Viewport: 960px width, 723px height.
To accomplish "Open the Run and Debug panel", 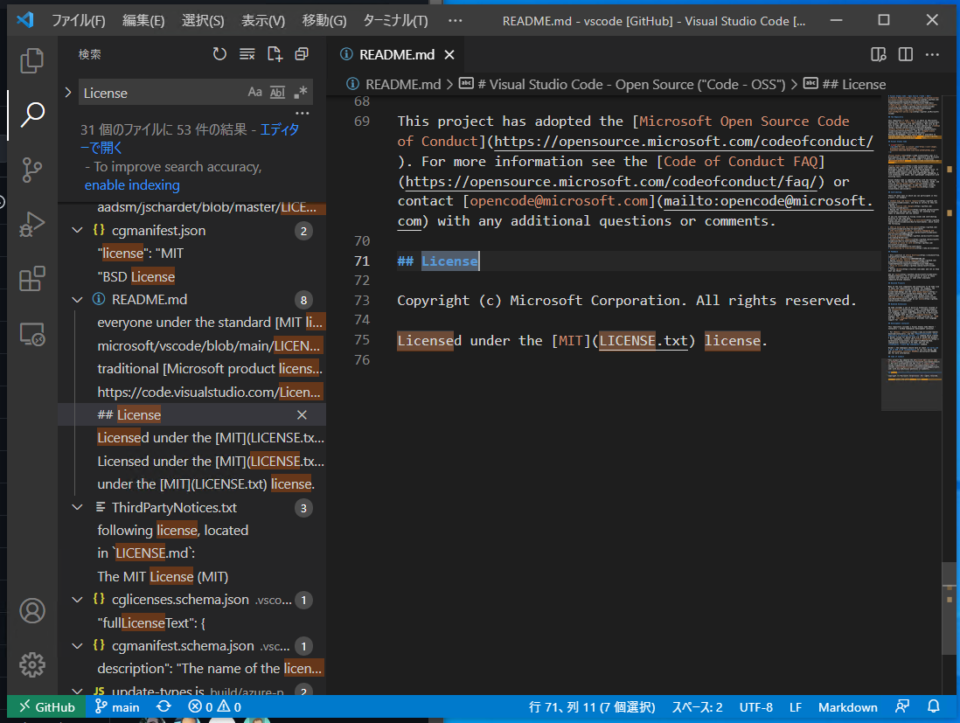I will pyautogui.click(x=31, y=225).
